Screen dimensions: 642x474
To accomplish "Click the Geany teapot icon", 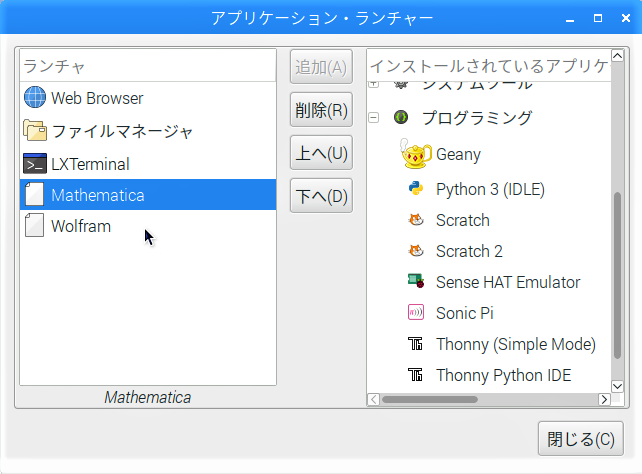I will tap(415, 154).
